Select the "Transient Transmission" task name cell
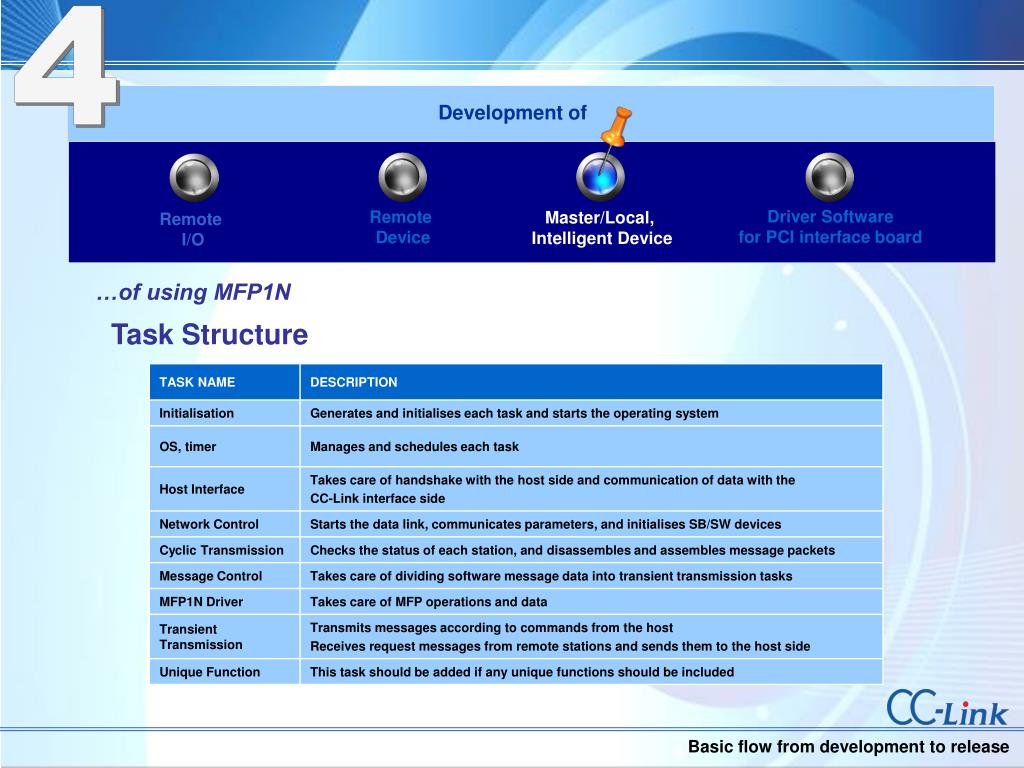 click(x=225, y=637)
